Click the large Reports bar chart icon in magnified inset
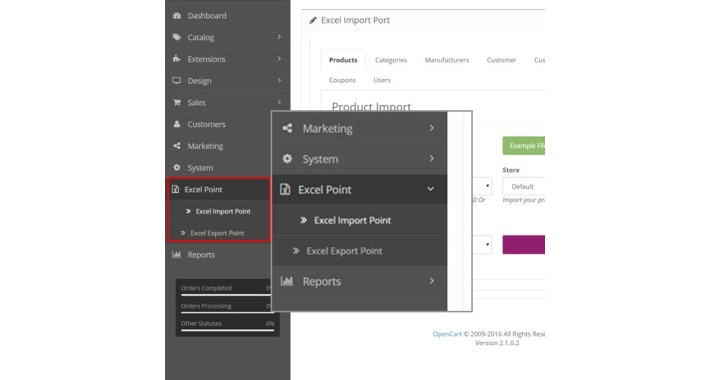710x380 pixels. pos(287,281)
